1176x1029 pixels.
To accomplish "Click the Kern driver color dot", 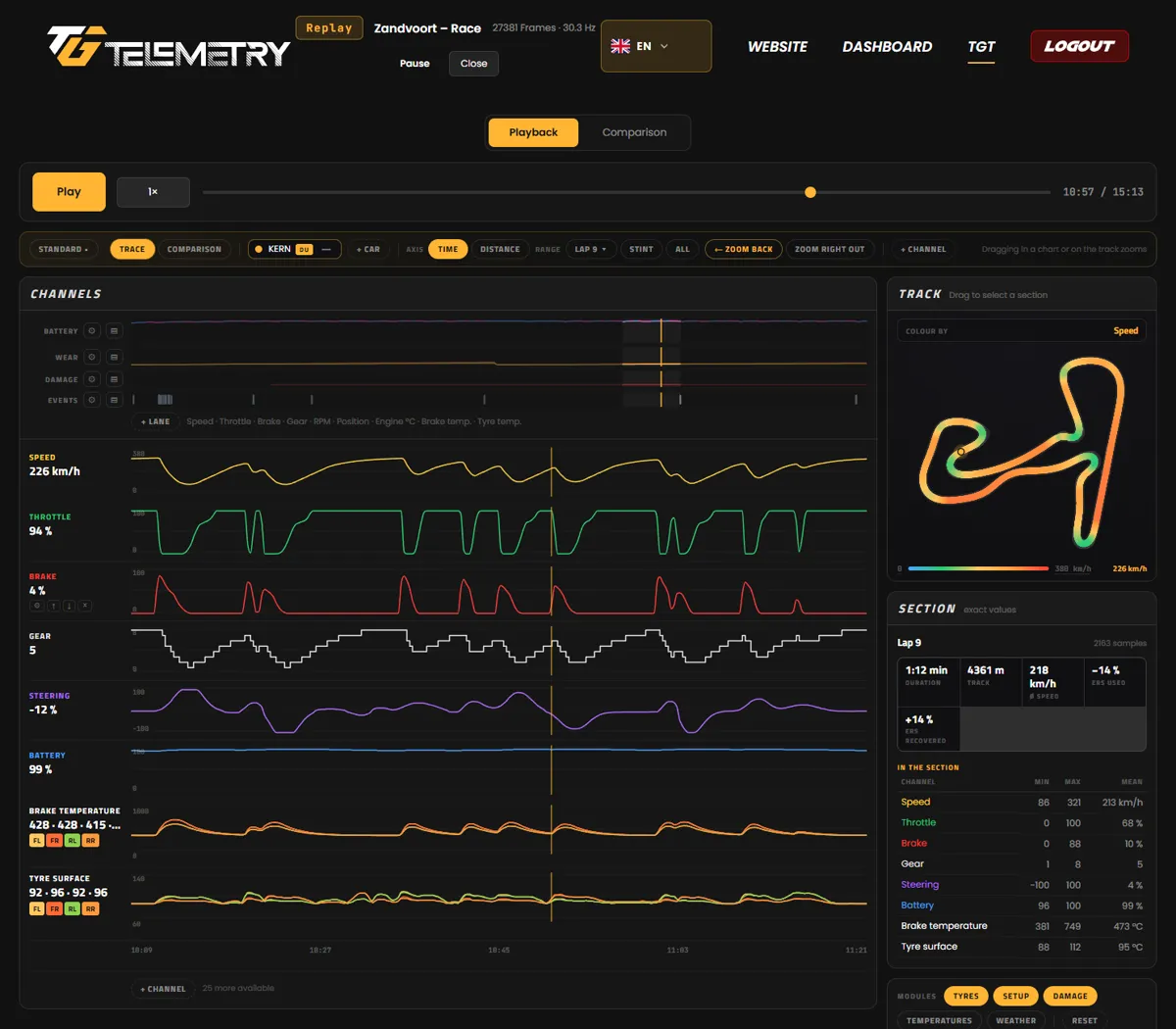I will point(259,249).
